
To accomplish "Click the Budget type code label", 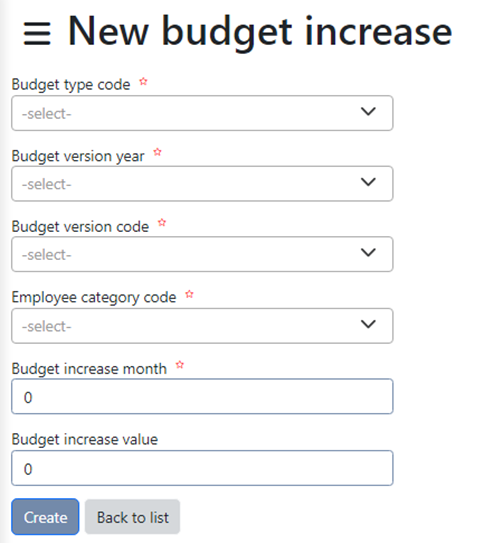I will pos(71,85).
